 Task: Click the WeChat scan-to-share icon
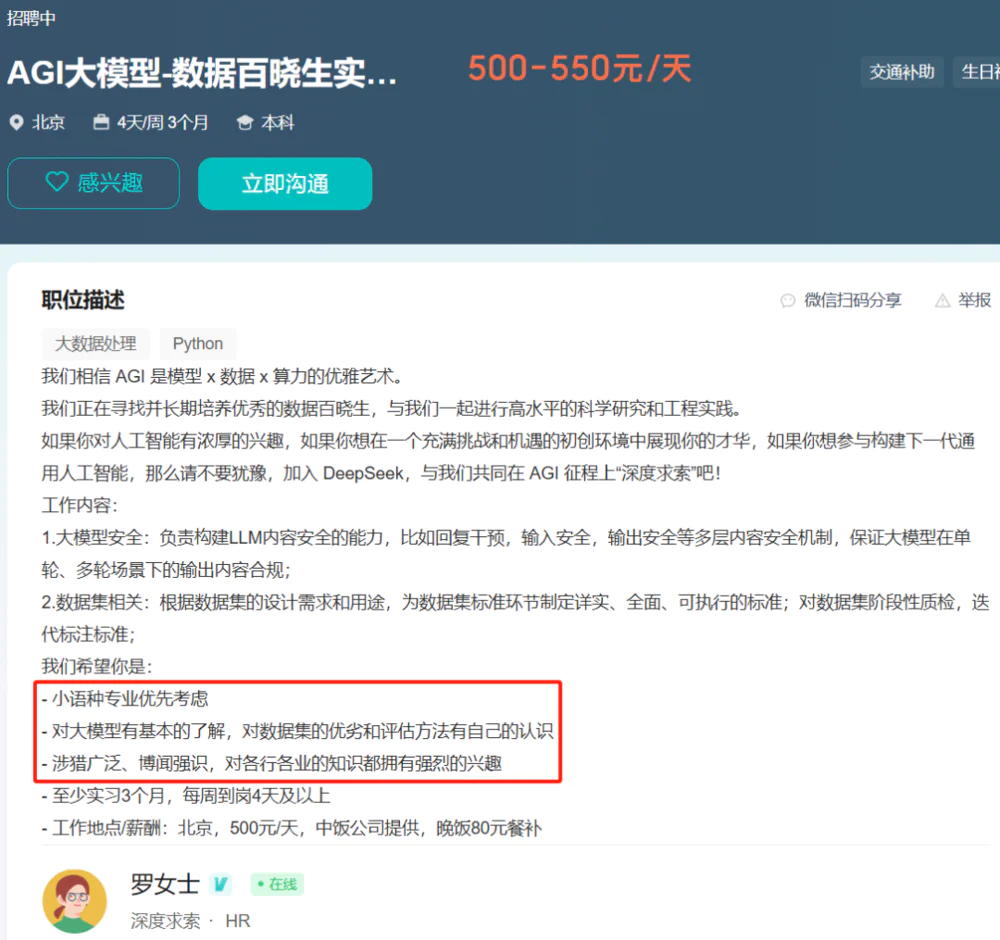click(789, 301)
